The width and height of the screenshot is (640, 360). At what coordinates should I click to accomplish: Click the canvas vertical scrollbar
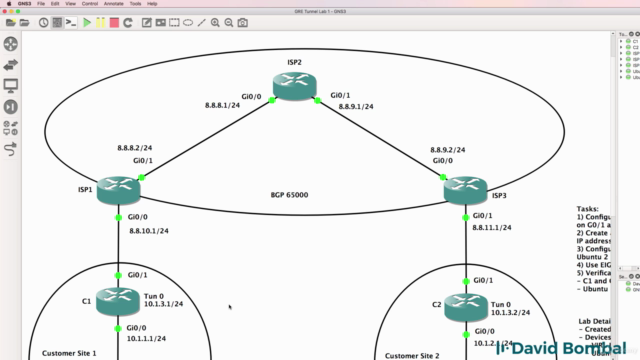(x=613, y=196)
